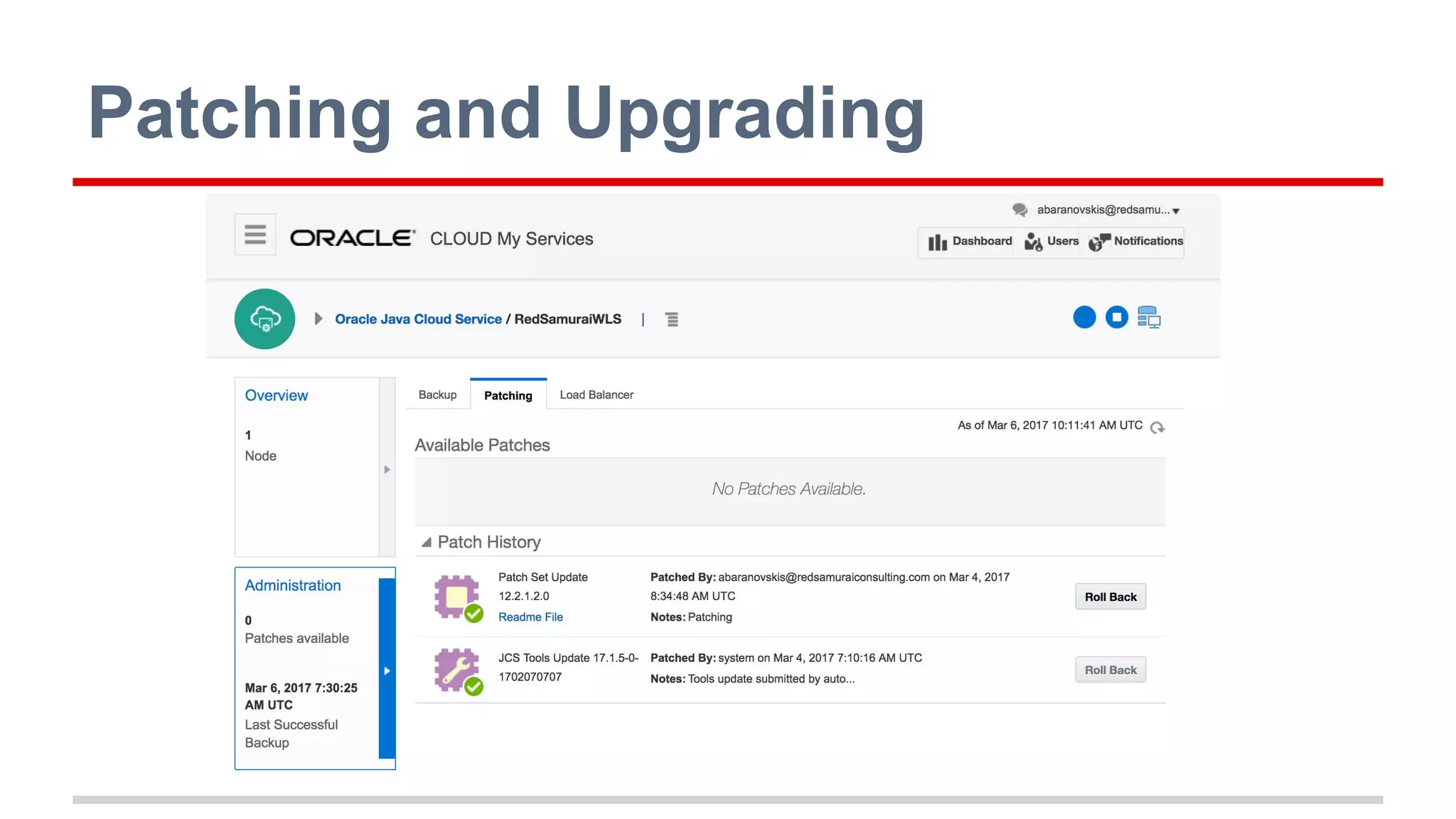Select 'Patched By: system on Mar 4, 2017' text
The image size is (1456, 819).
pos(732,658)
